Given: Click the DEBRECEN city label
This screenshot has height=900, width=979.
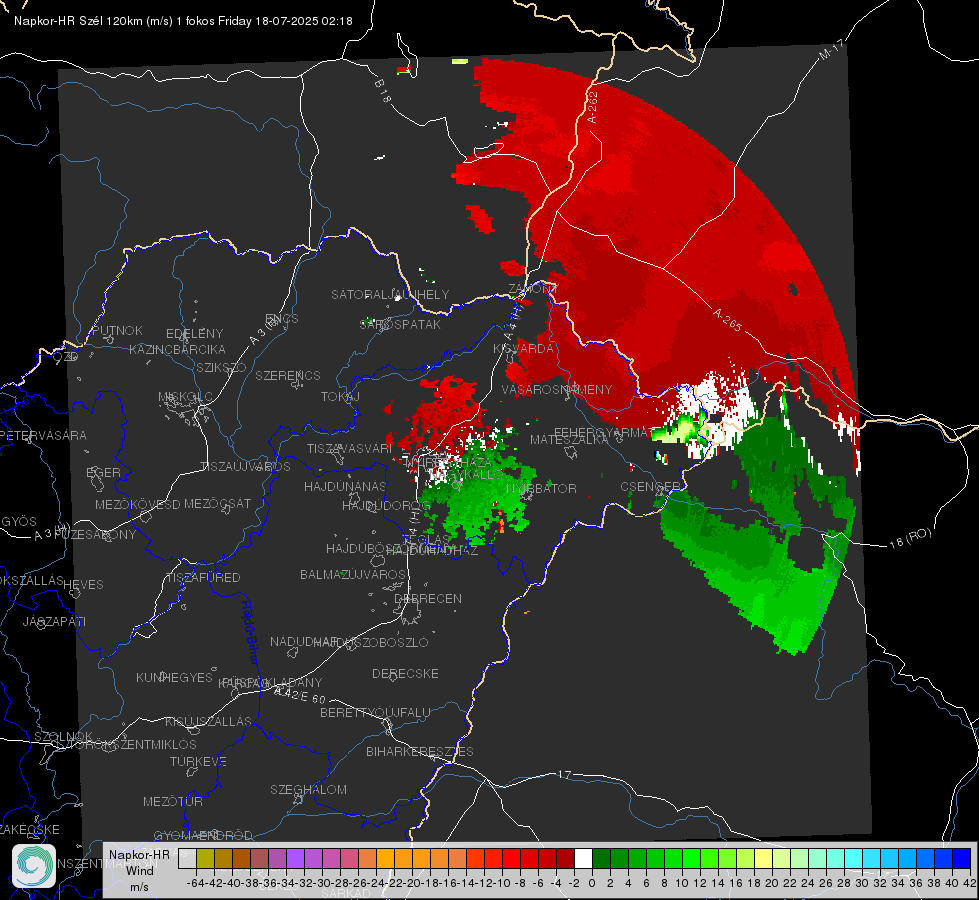Looking at the screenshot, I should click(x=428, y=598).
